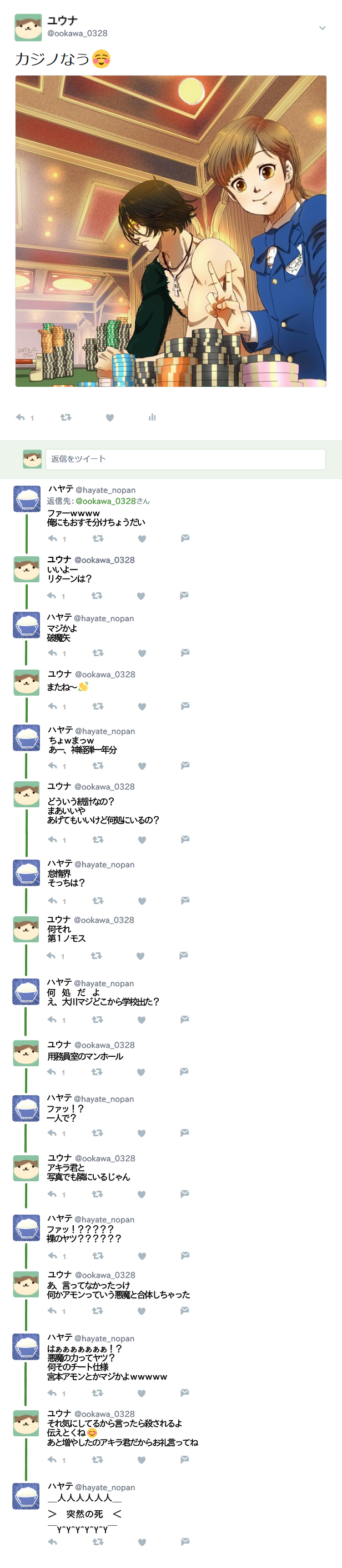
Task: Reply to the マジかよ 破魔矢 tweet
Action: [x=52, y=652]
